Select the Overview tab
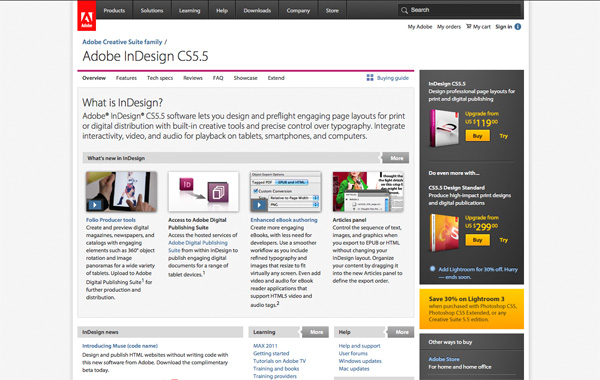 [94, 78]
